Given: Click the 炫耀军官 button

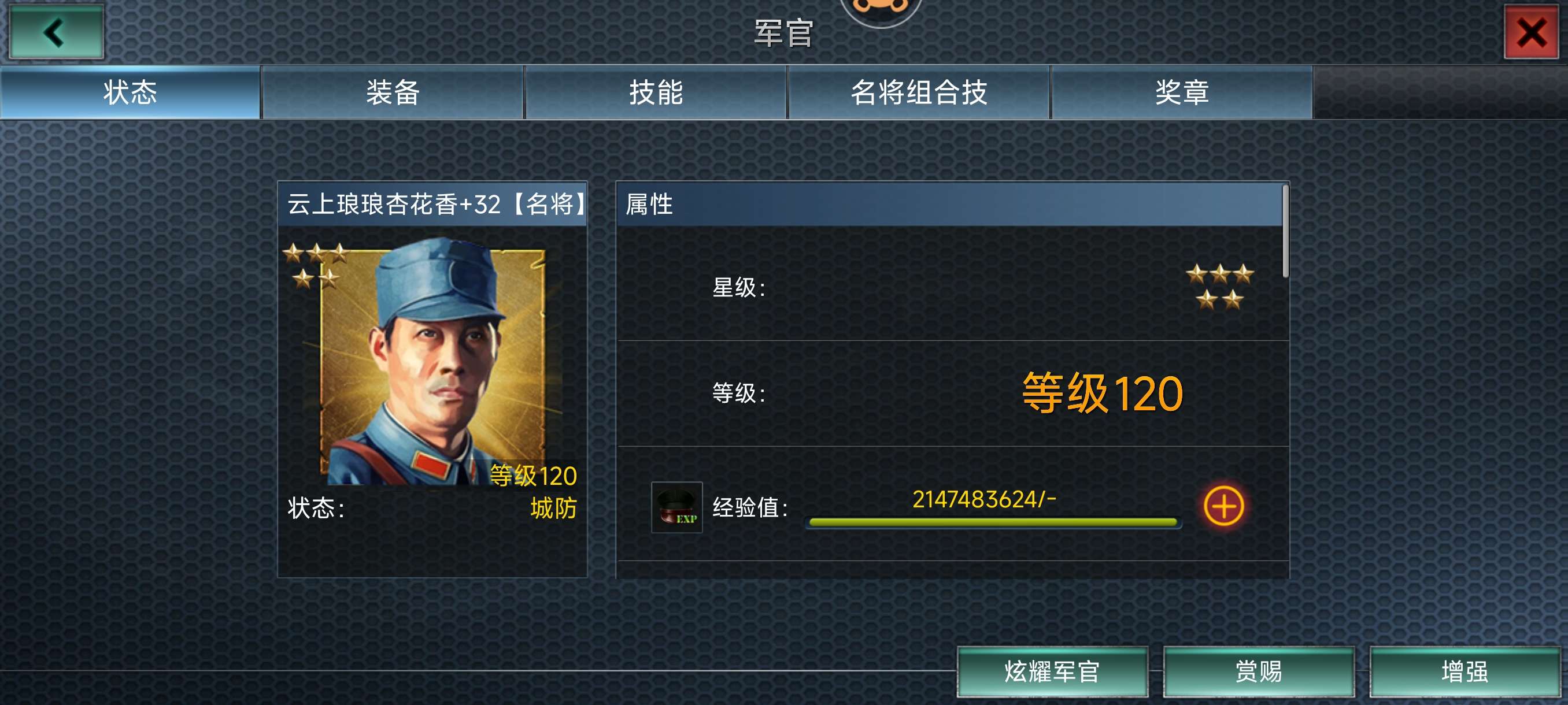Looking at the screenshot, I should pyautogui.click(x=1052, y=671).
